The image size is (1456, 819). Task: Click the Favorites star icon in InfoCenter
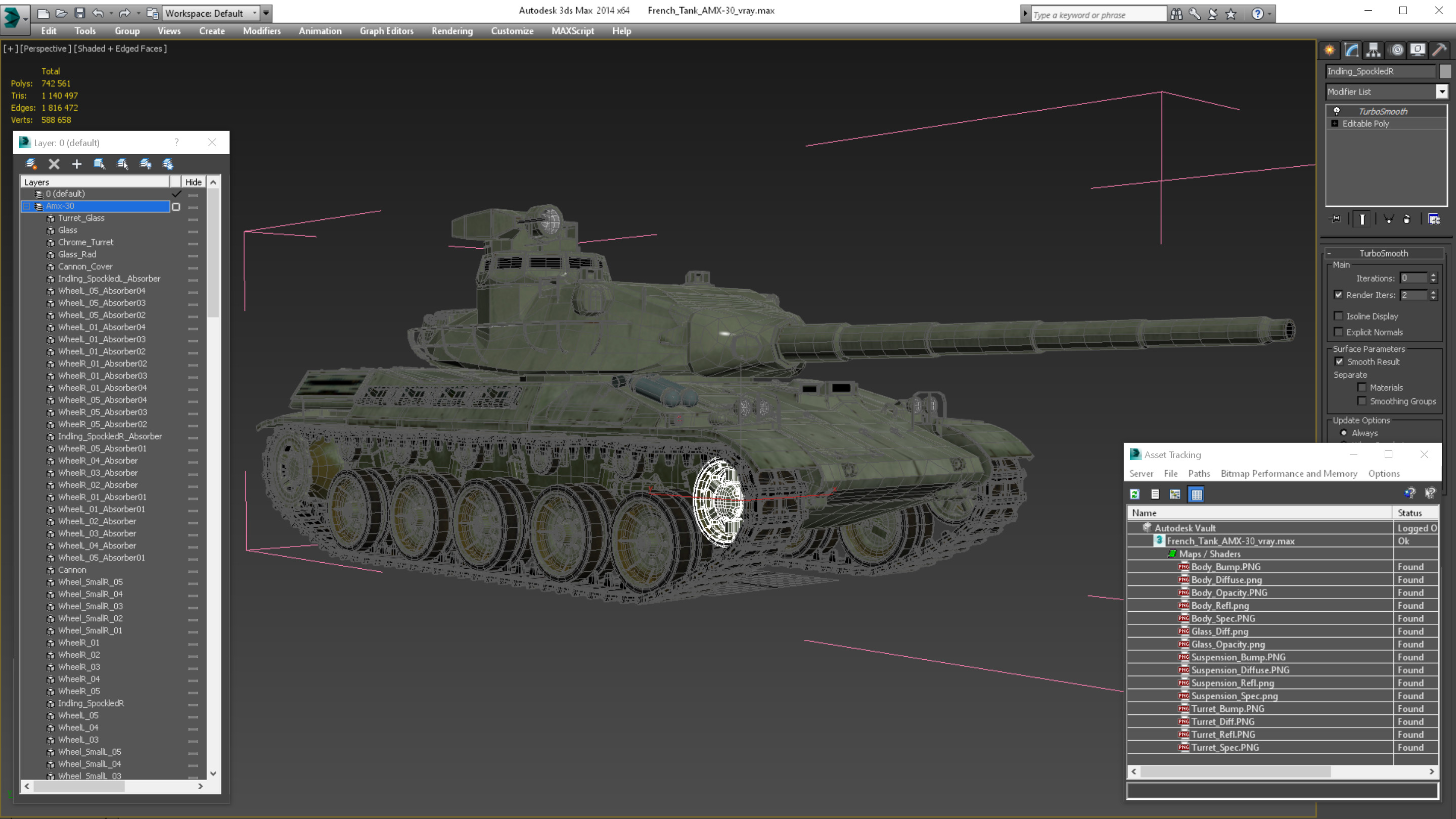(x=1231, y=14)
